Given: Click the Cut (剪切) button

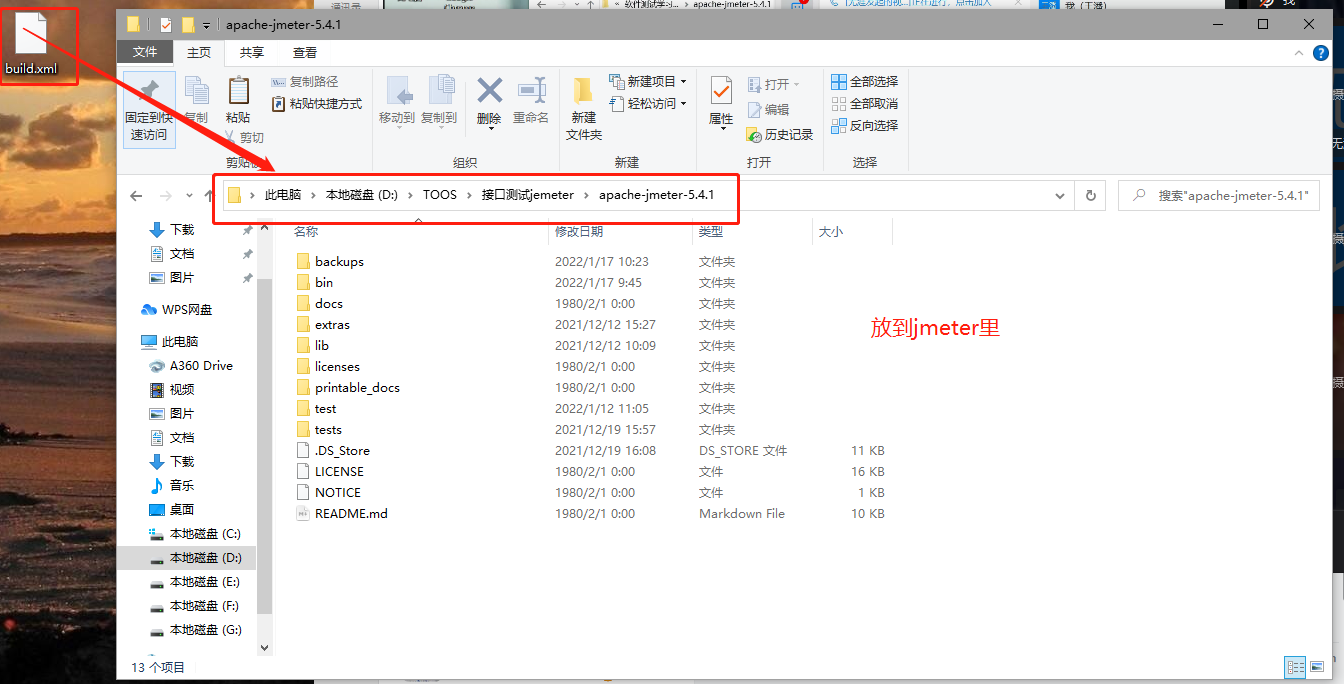Looking at the screenshot, I should pyautogui.click(x=245, y=138).
